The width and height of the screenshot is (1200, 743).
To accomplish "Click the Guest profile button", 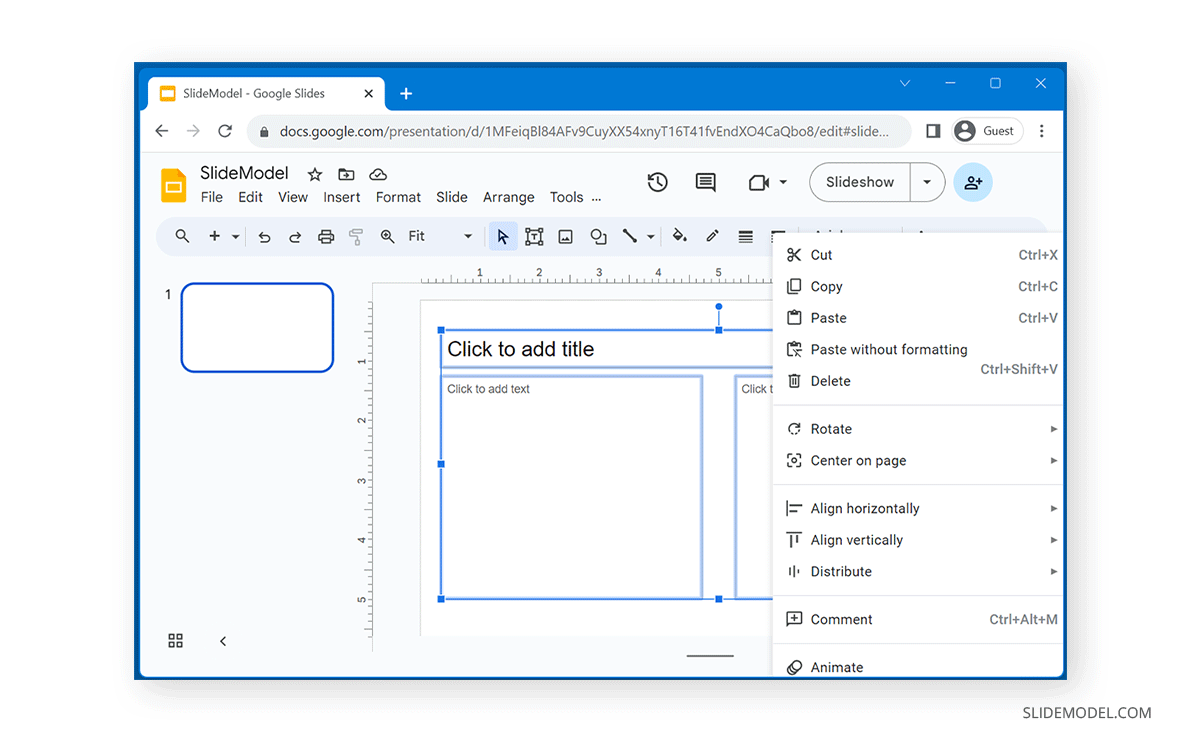I will [x=986, y=130].
